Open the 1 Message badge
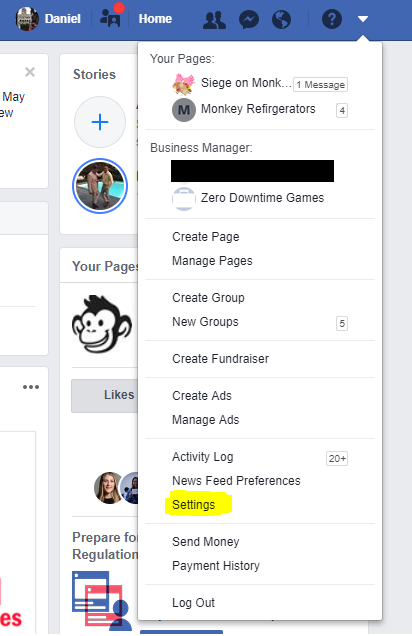Screen dimensions: 412x636 coord(320,84)
